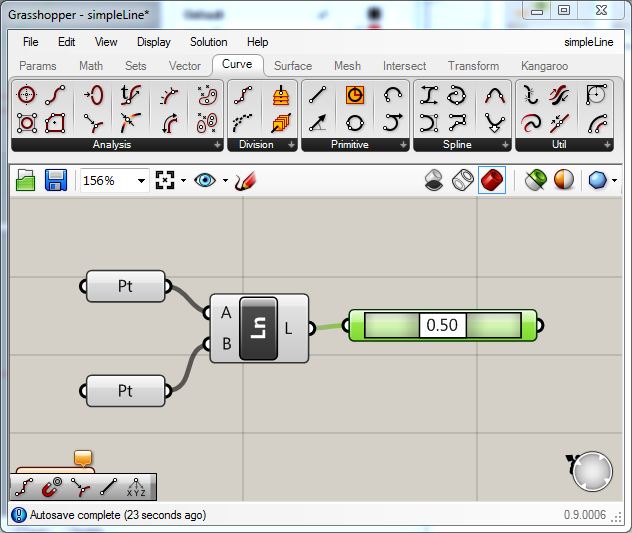The image size is (632, 533).
Task: Choose the square-framed circle icon in Analysis panel
Action: click(27, 123)
